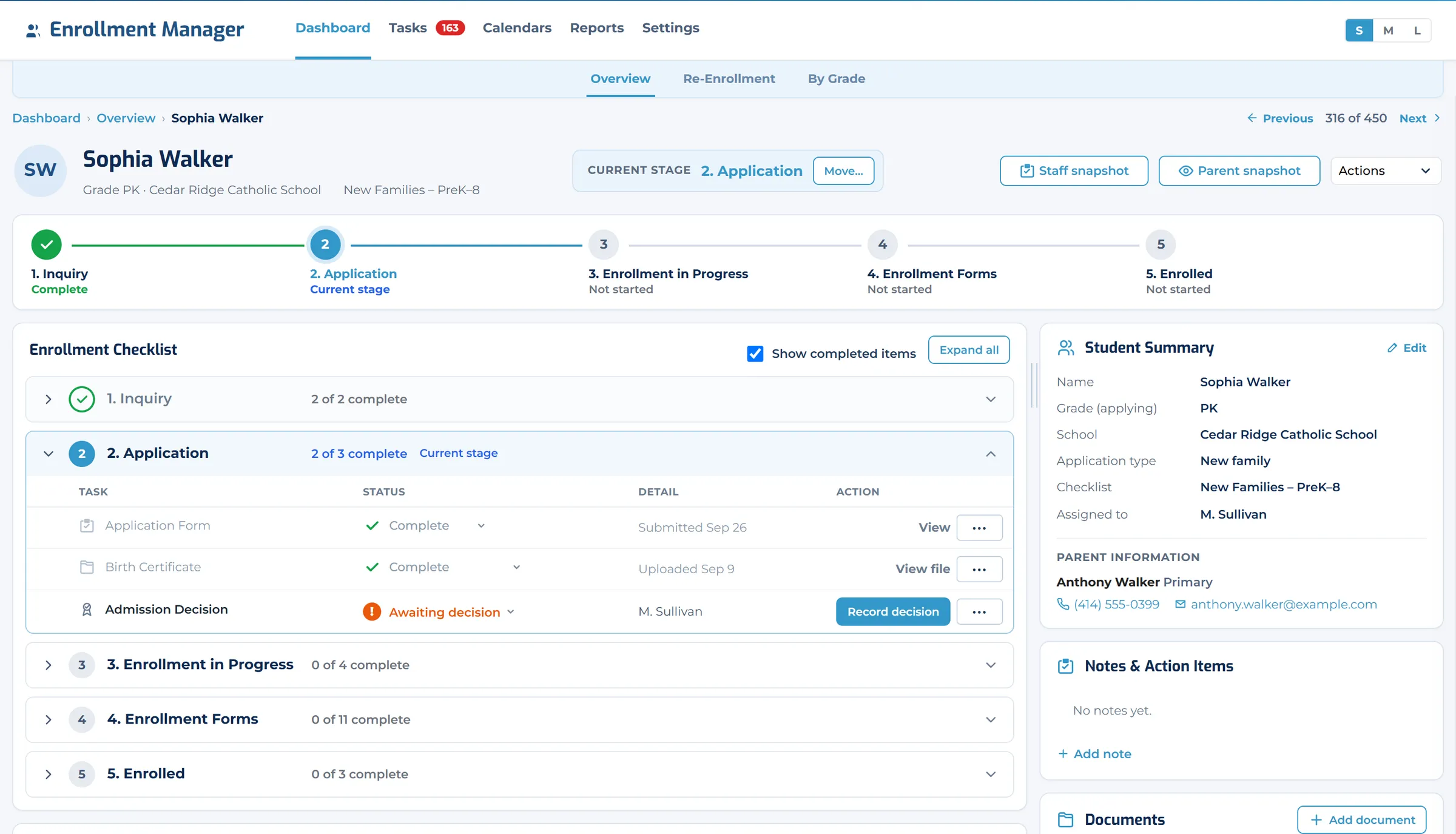
Task: Open more options for Admission Decision row
Action: pyautogui.click(x=979, y=611)
